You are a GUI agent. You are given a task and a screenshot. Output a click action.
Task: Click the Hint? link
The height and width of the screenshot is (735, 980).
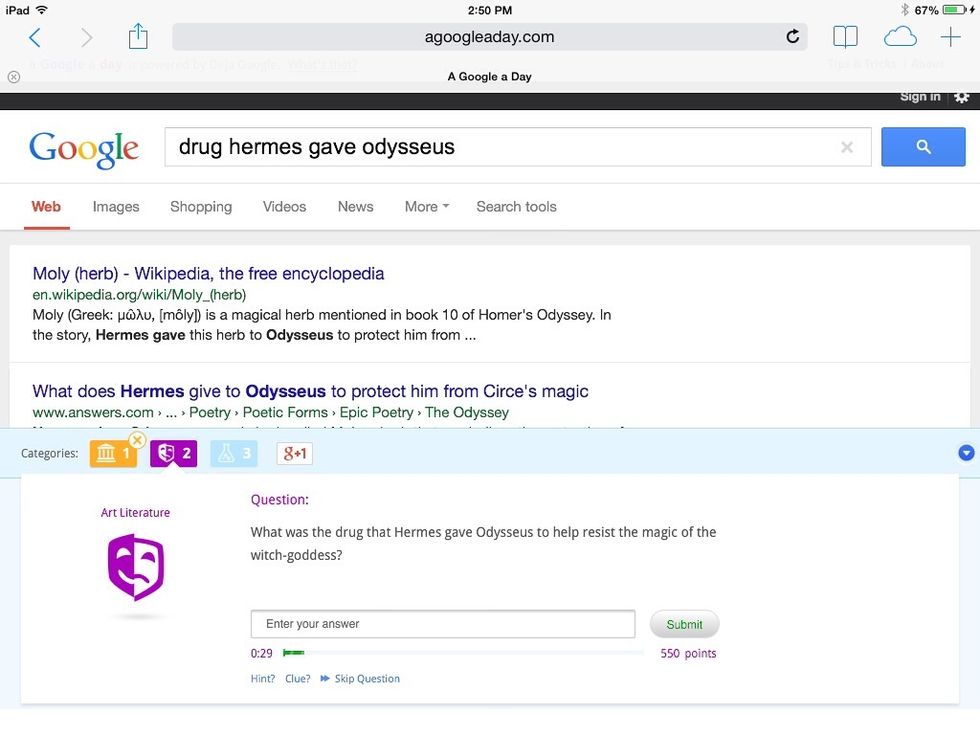tap(262, 679)
